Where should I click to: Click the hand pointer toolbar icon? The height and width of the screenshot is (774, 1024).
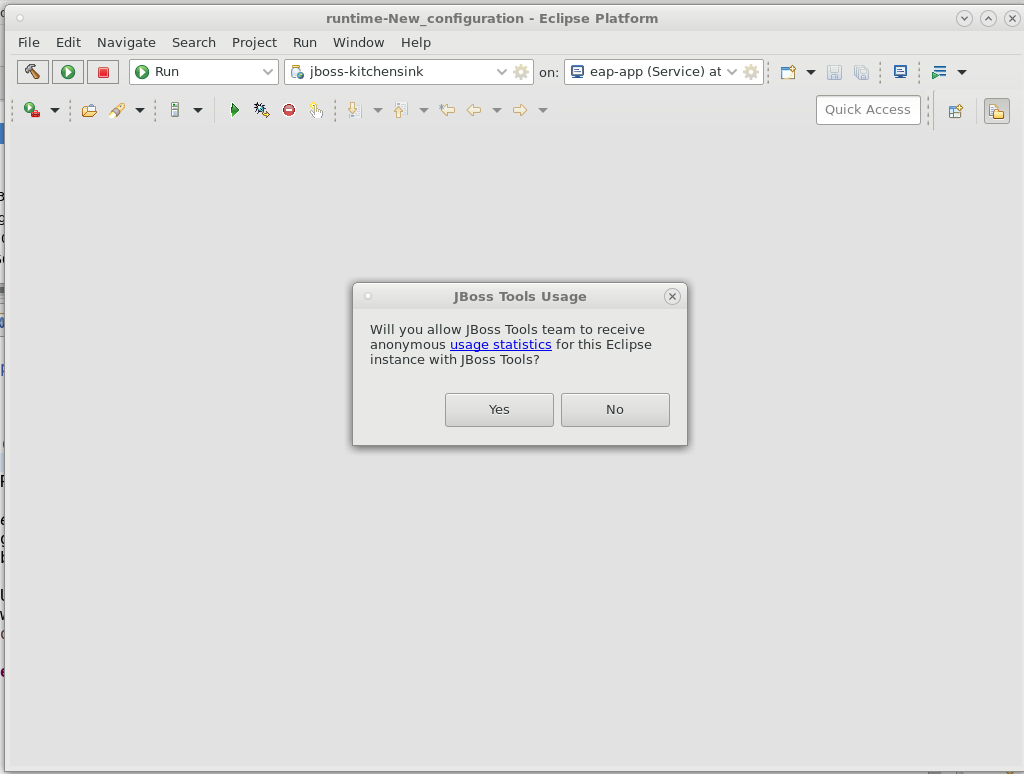[316, 110]
